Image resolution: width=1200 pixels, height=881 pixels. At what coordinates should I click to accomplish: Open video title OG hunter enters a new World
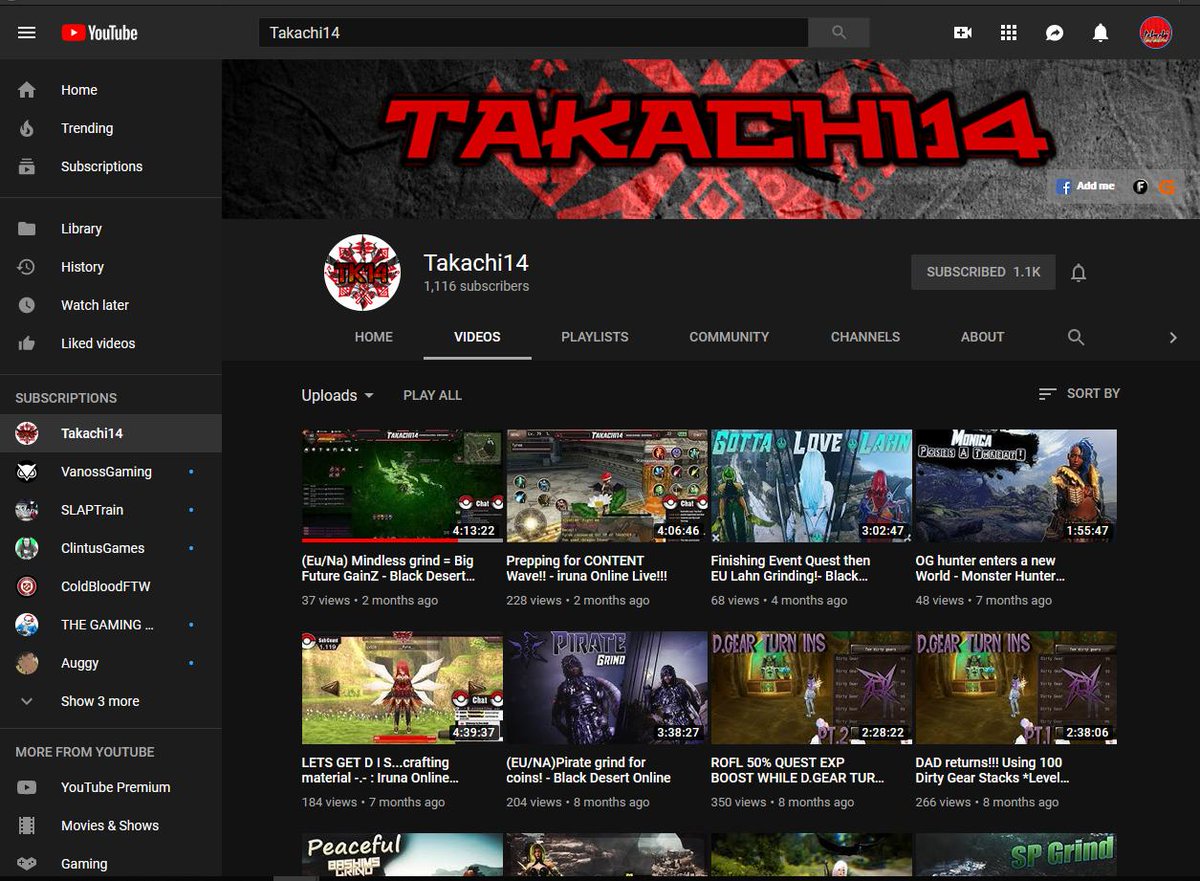(990, 568)
